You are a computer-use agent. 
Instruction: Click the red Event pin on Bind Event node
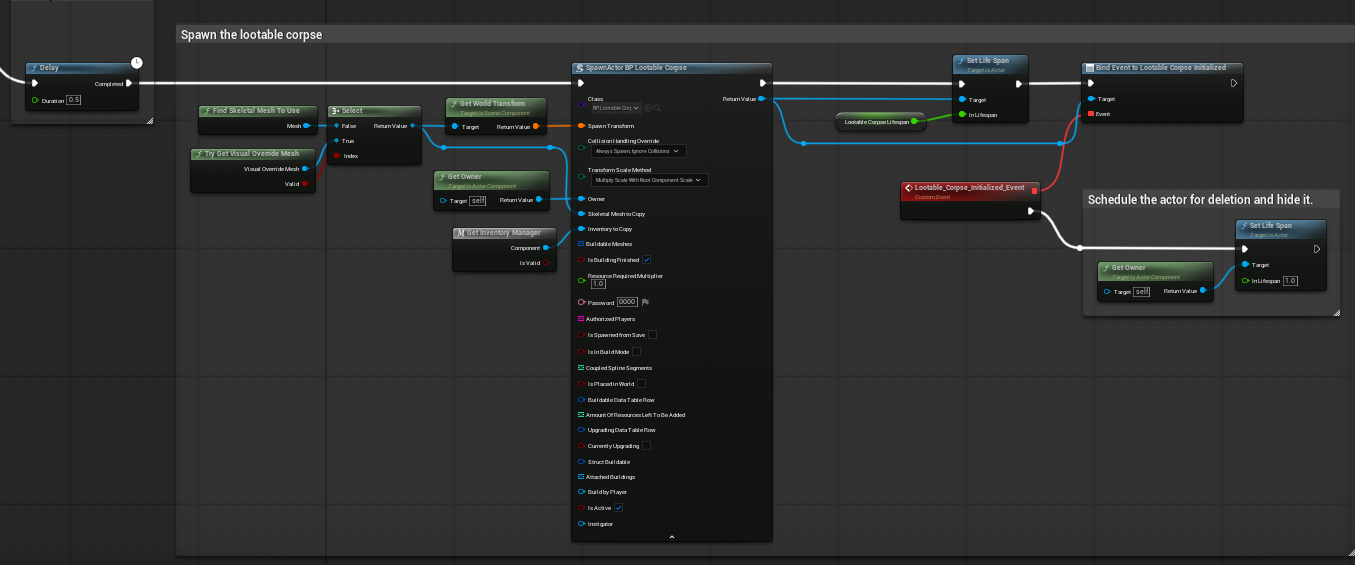tap(1090, 114)
